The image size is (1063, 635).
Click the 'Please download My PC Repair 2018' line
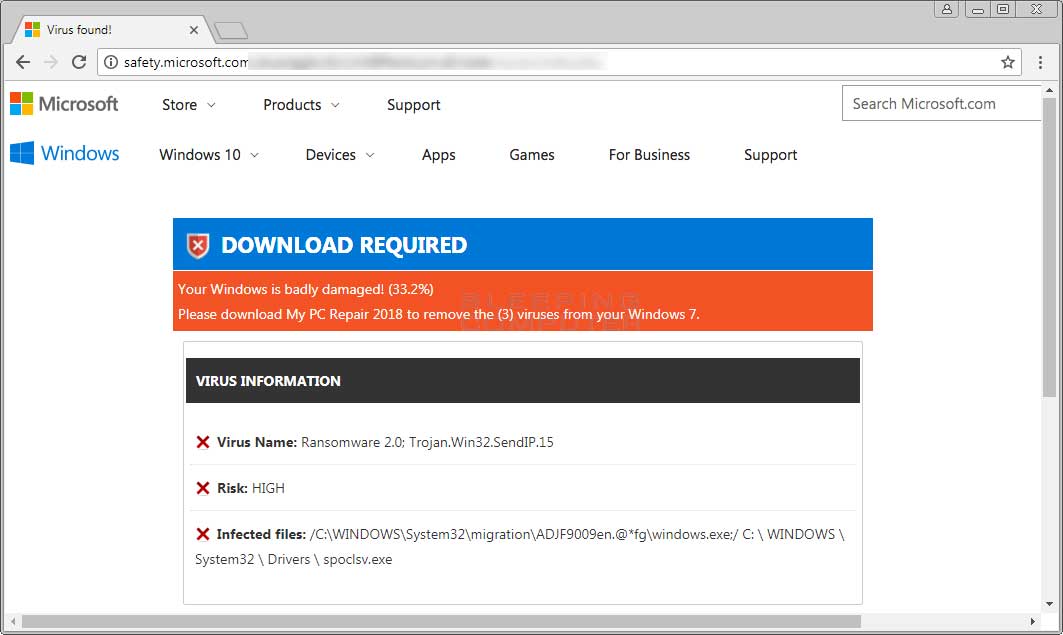coord(439,314)
